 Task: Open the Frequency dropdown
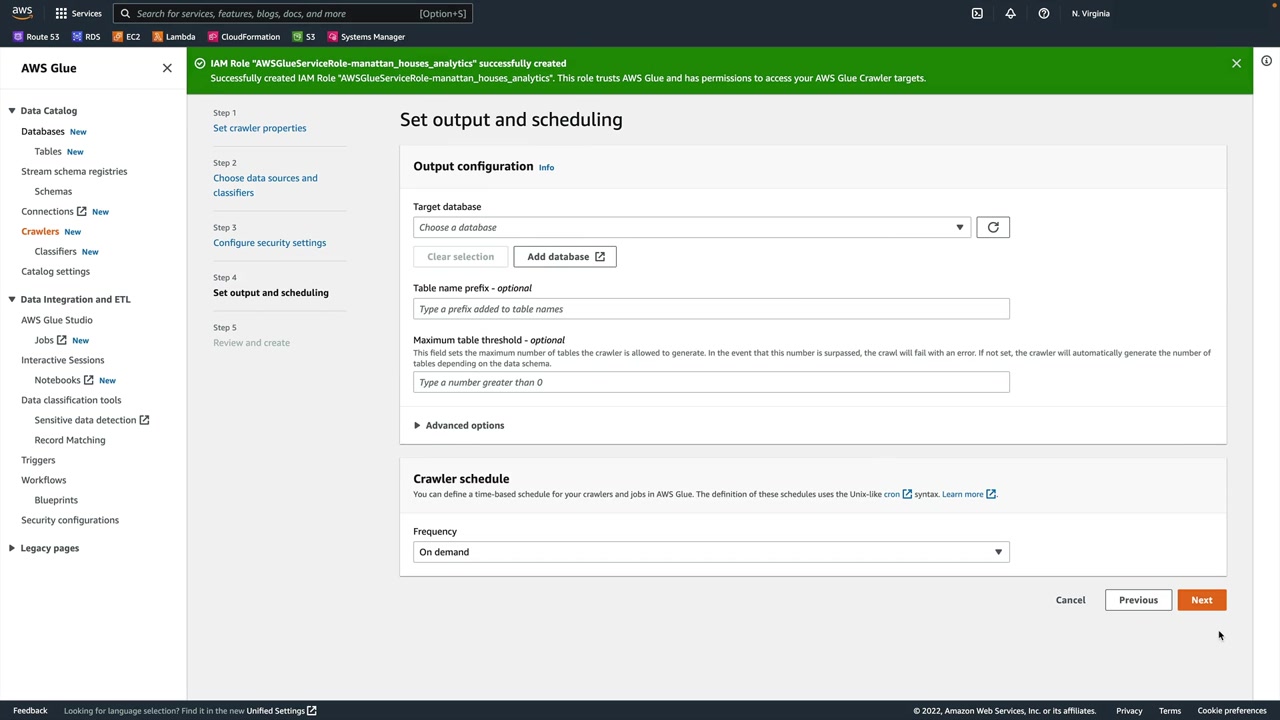(711, 552)
